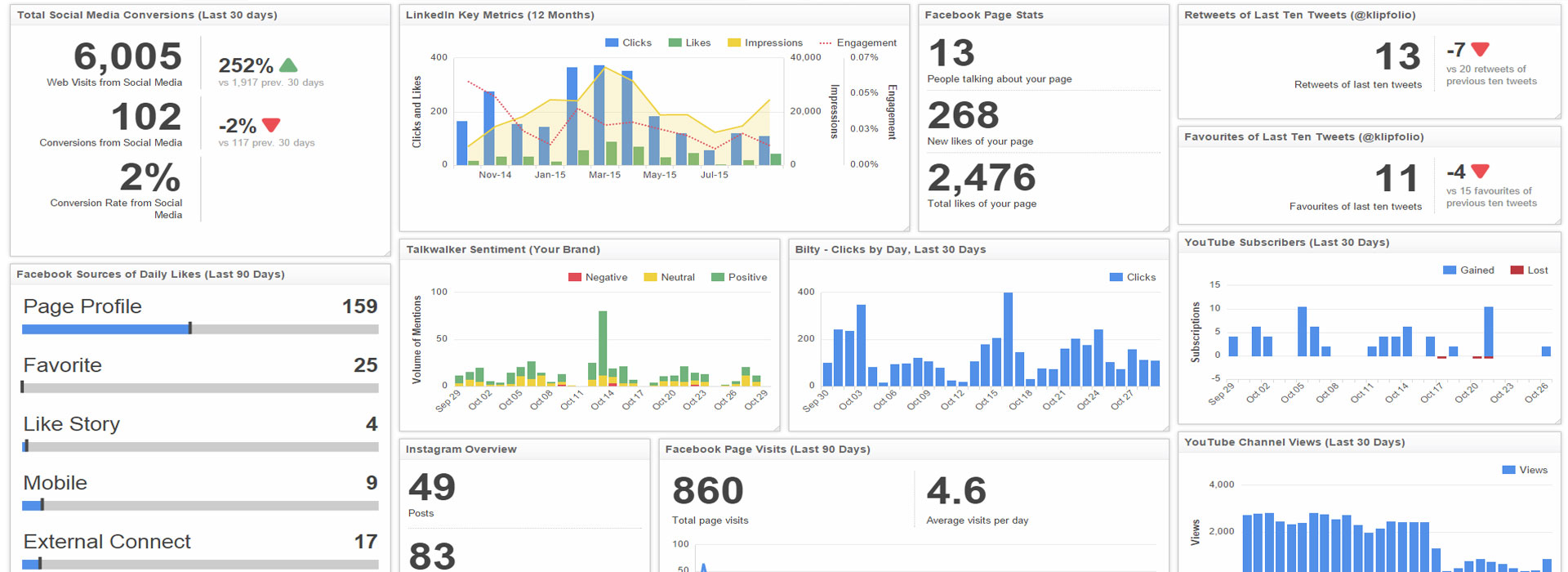
Task: Click the 2% conversion rate value
Action: pos(150,177)
